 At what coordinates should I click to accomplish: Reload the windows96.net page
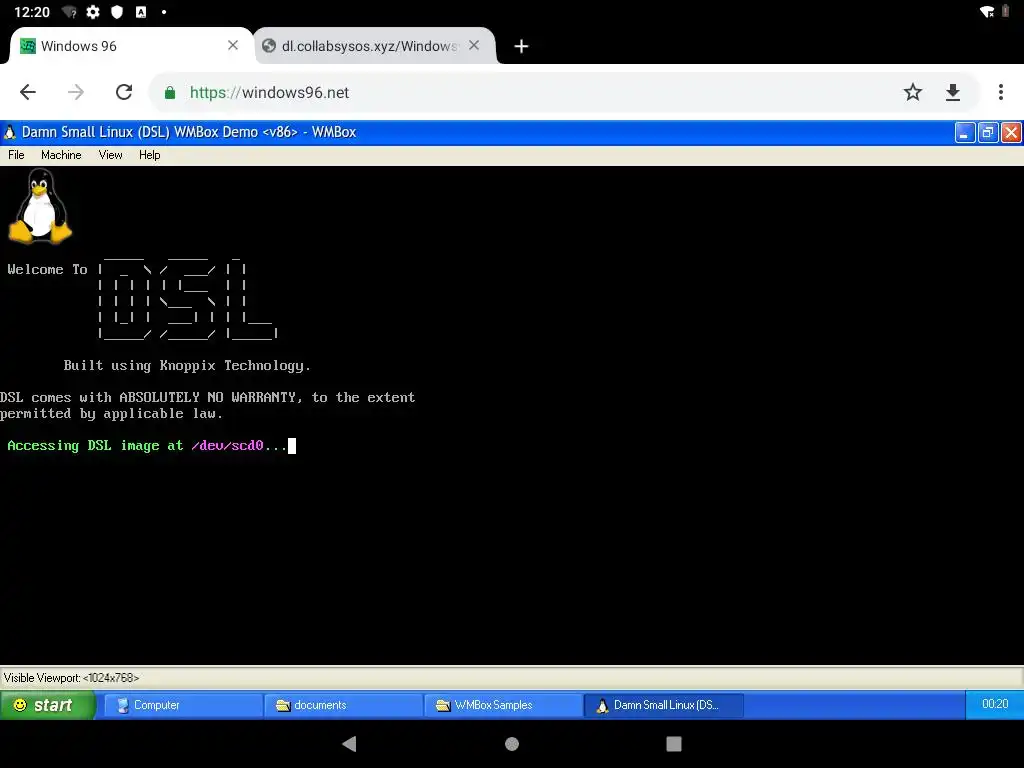(124, 92)
